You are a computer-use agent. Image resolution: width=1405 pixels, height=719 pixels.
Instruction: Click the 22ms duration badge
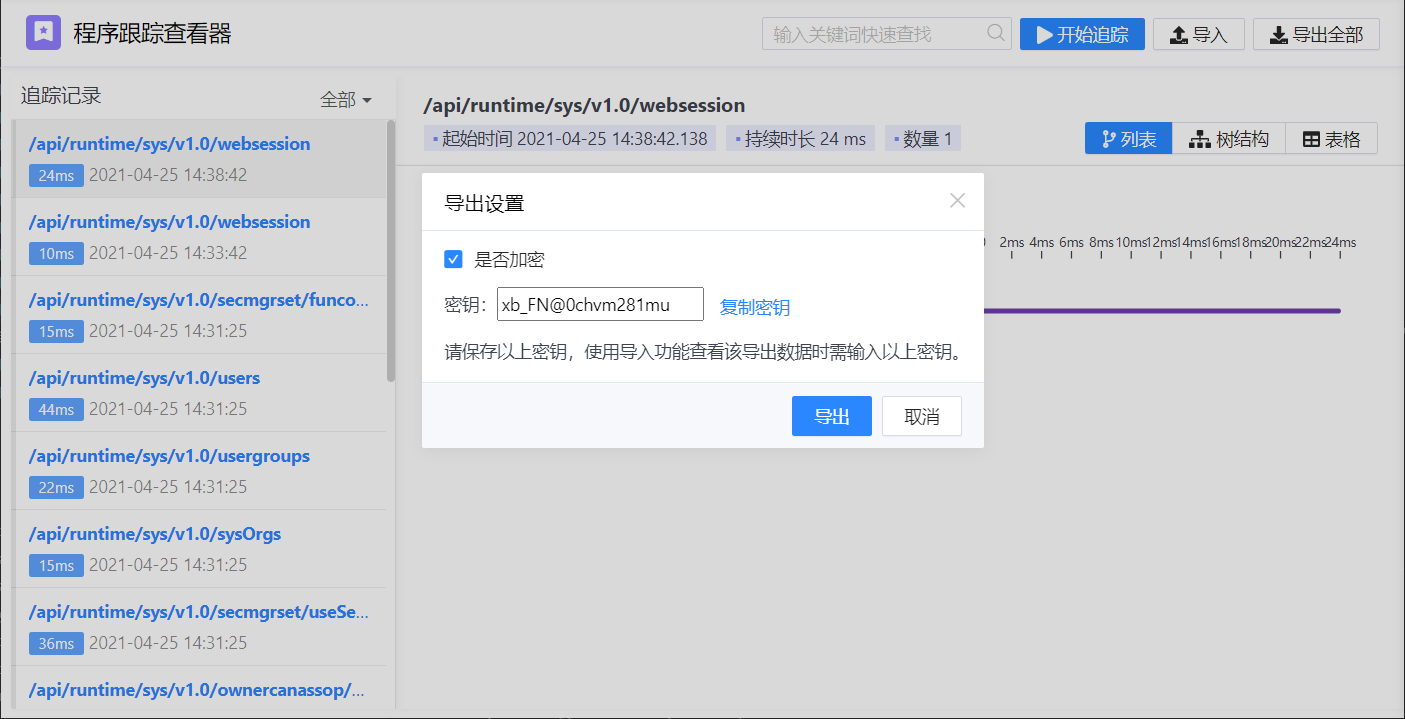point(56,488)
